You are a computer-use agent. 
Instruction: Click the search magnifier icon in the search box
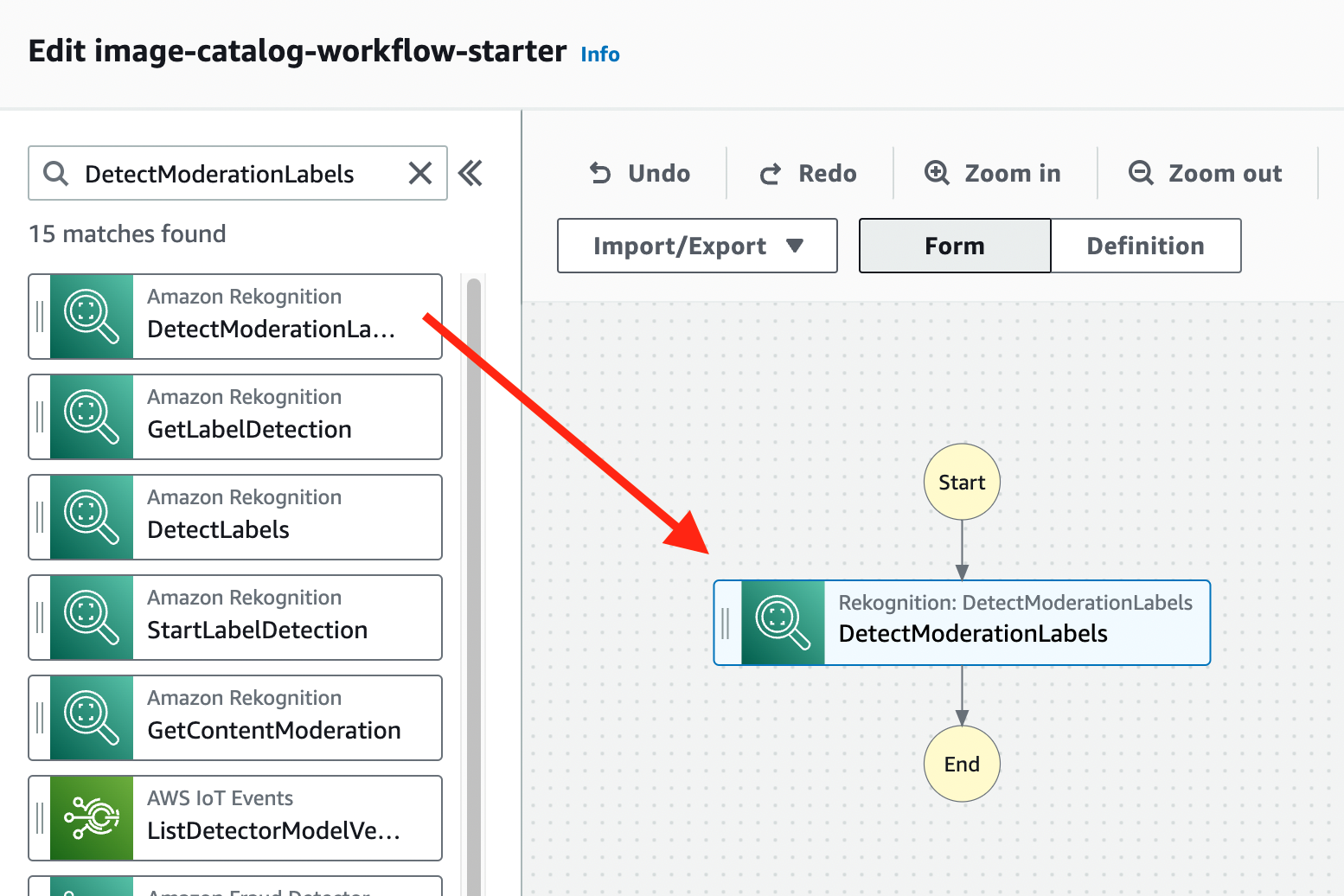[56, 174]
